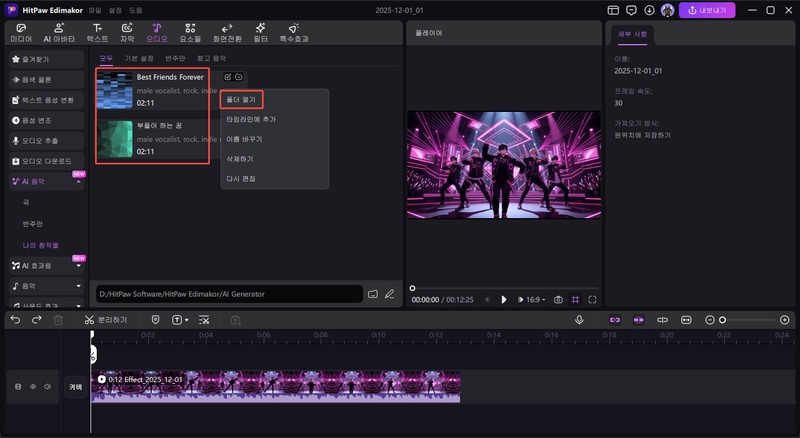
Task: Click the timeline zoom slider handle
Action: pyautogui.click(x=722, y=319)
